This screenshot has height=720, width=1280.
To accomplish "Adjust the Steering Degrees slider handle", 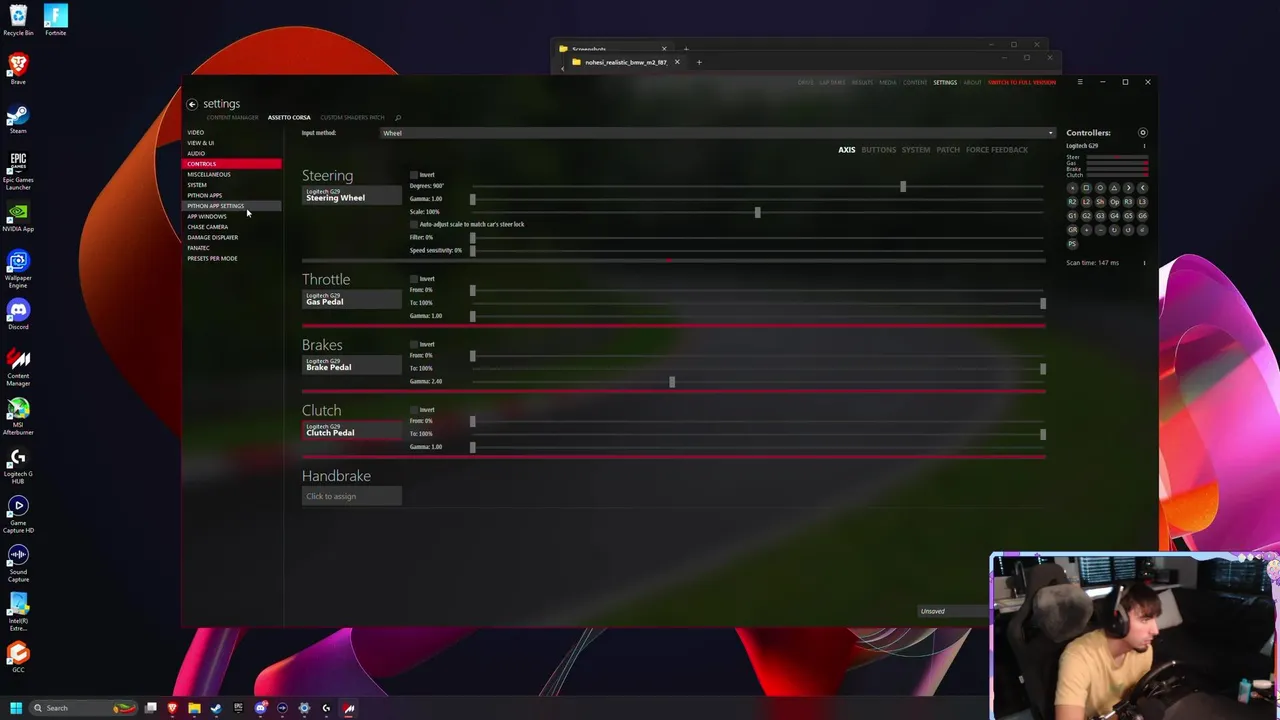I will [x=903, y=186].
